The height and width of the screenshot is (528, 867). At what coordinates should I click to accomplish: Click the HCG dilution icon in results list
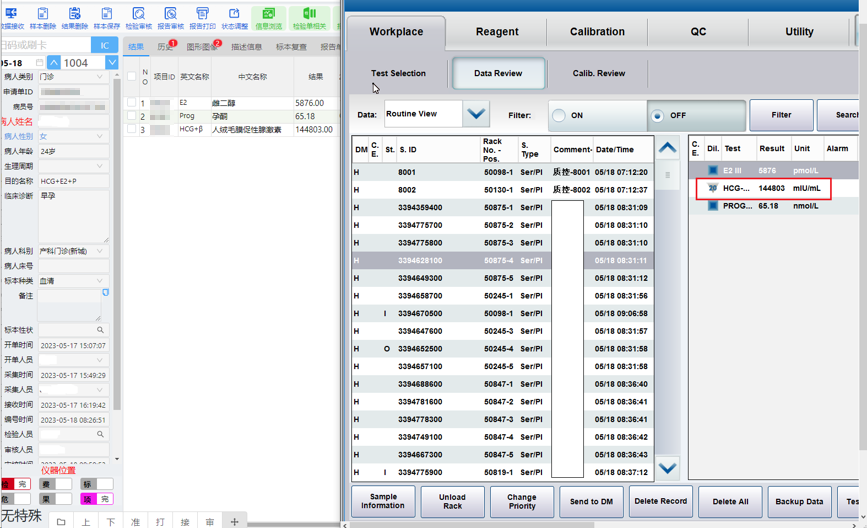713,188
